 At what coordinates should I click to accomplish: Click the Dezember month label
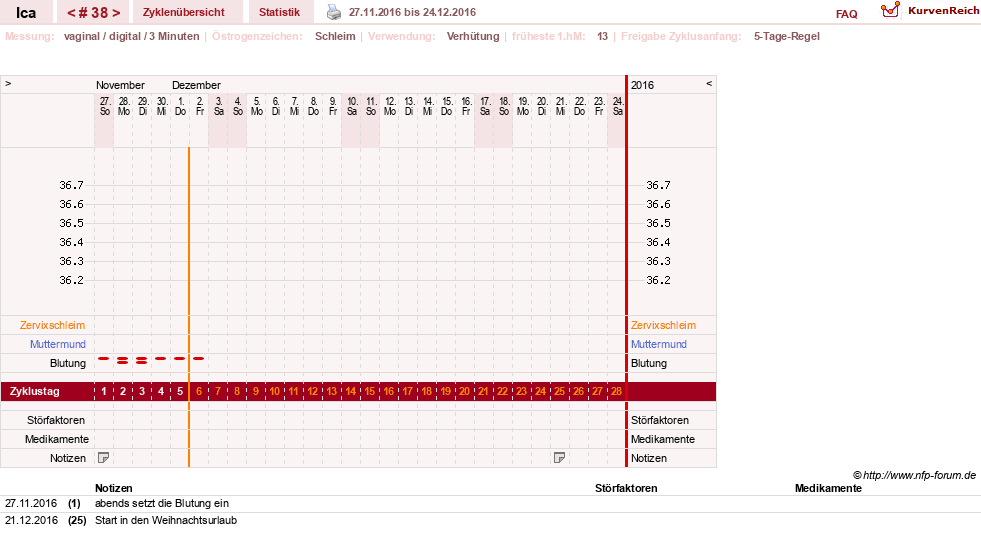(196, 85)
